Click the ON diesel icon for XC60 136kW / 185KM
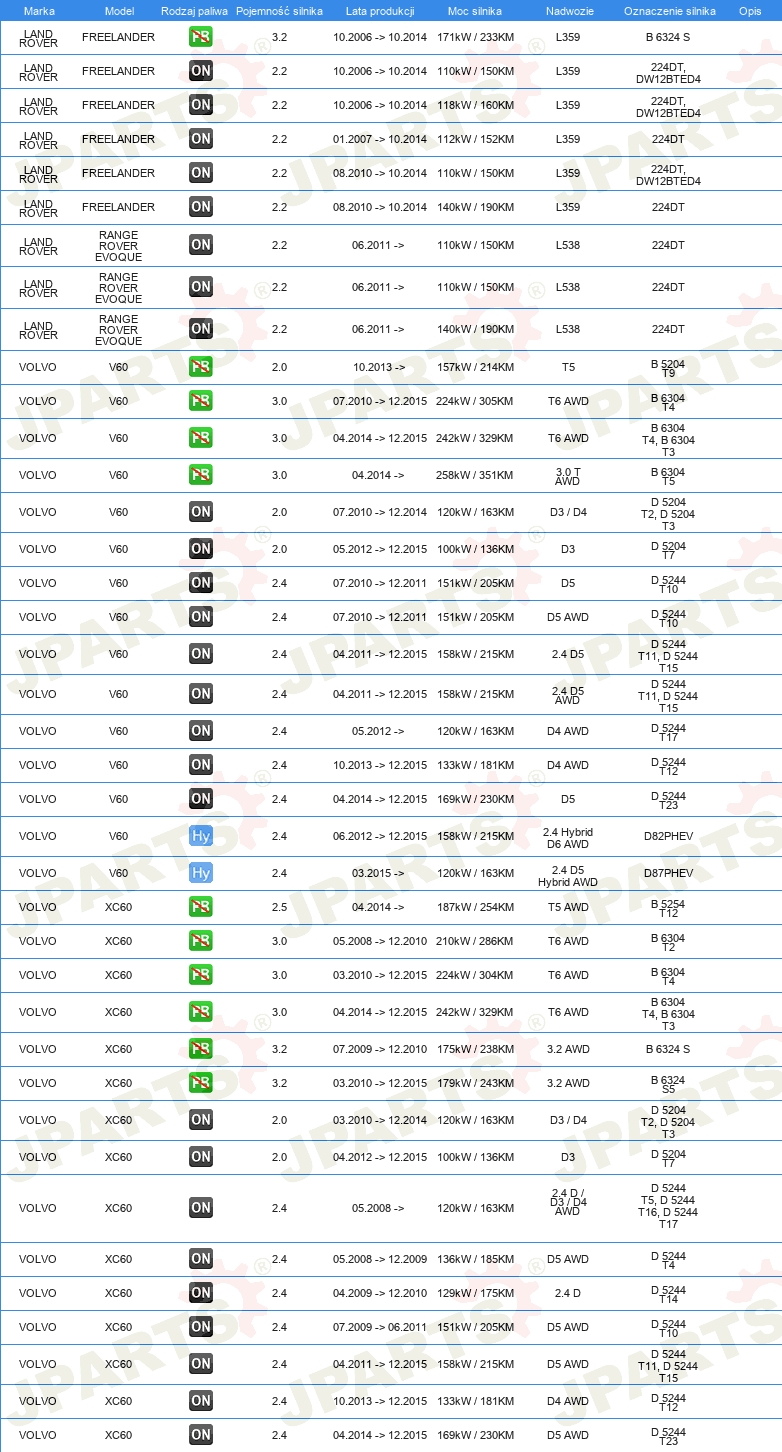Viewport: 782px width, 1452px height. click(201, 1259)
